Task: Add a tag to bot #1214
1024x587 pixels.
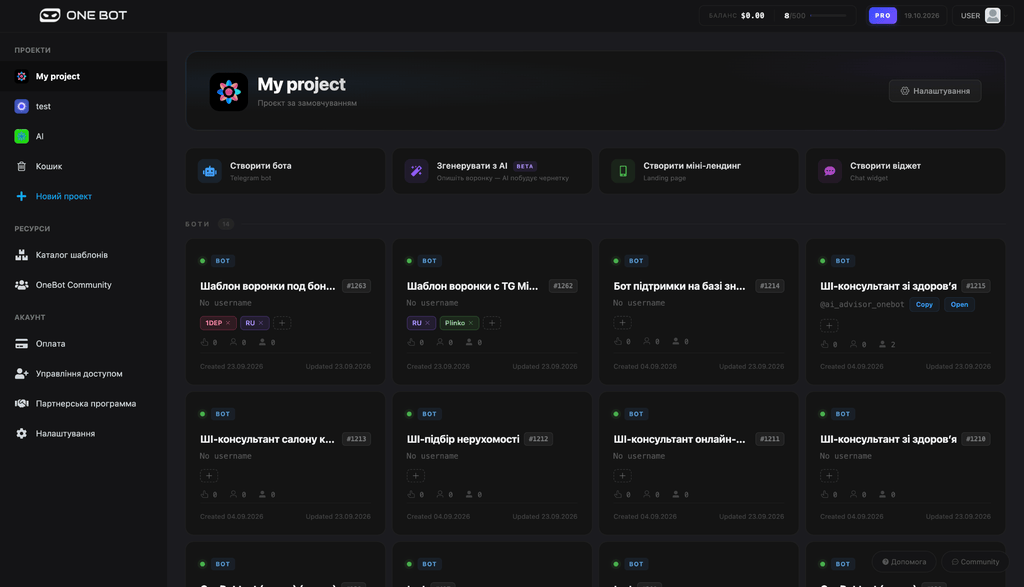Action: click(x=622, y=323)
